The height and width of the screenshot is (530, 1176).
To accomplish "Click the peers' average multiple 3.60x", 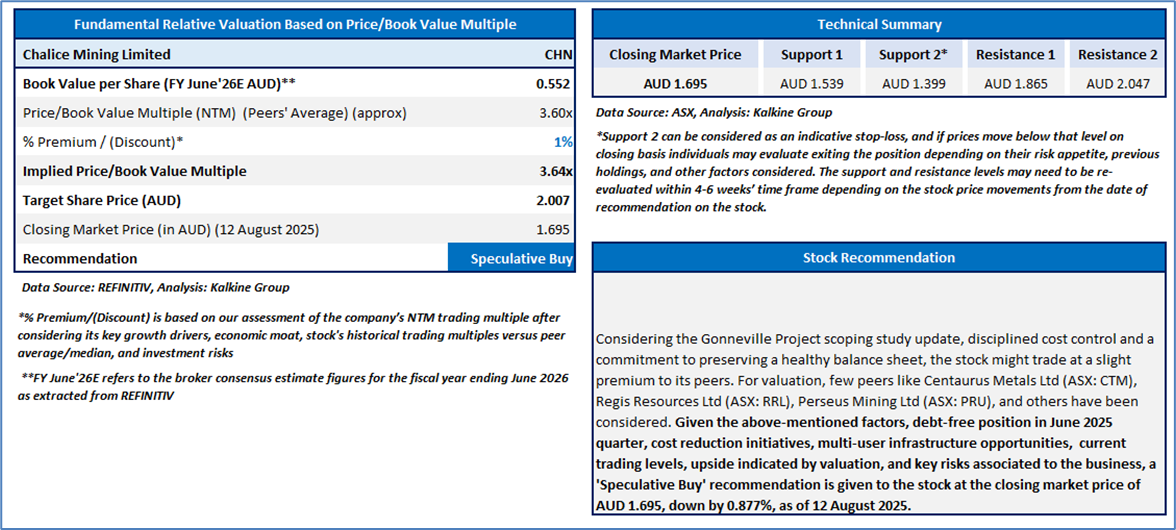I will click(556, 113).
